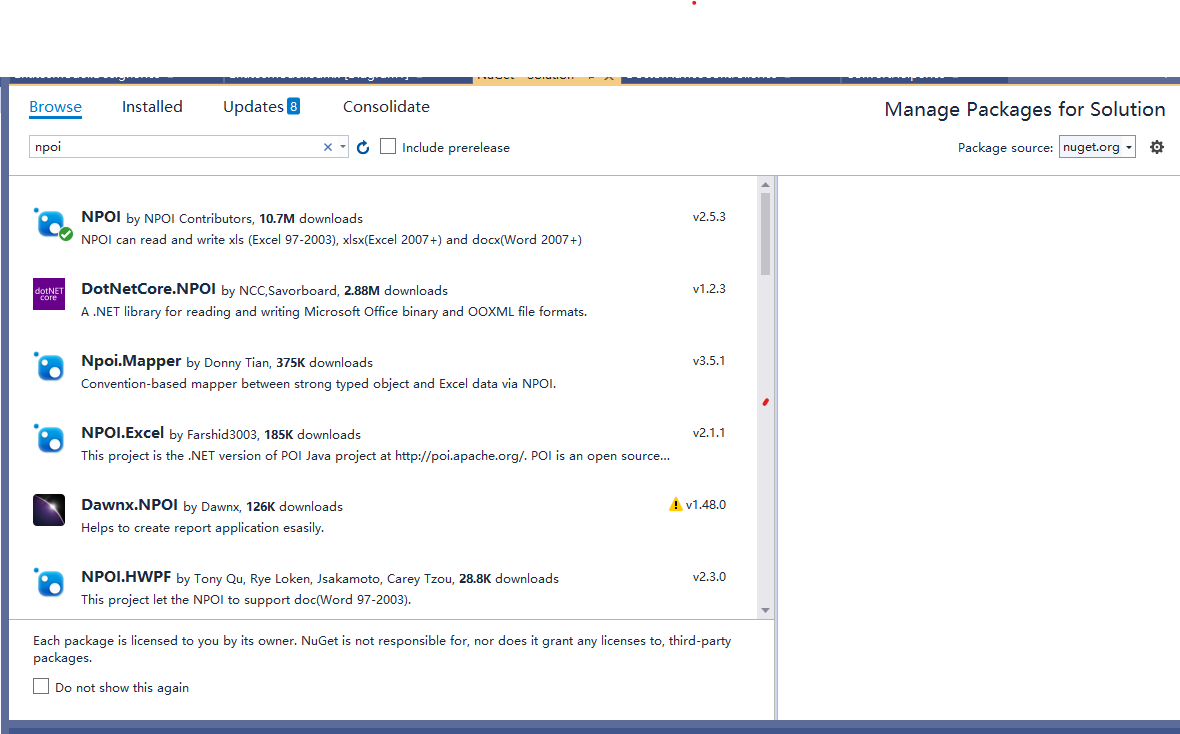
Task: Click the 'Manage Packages for Solution' heading
Action: click(x=1025, y=109)
